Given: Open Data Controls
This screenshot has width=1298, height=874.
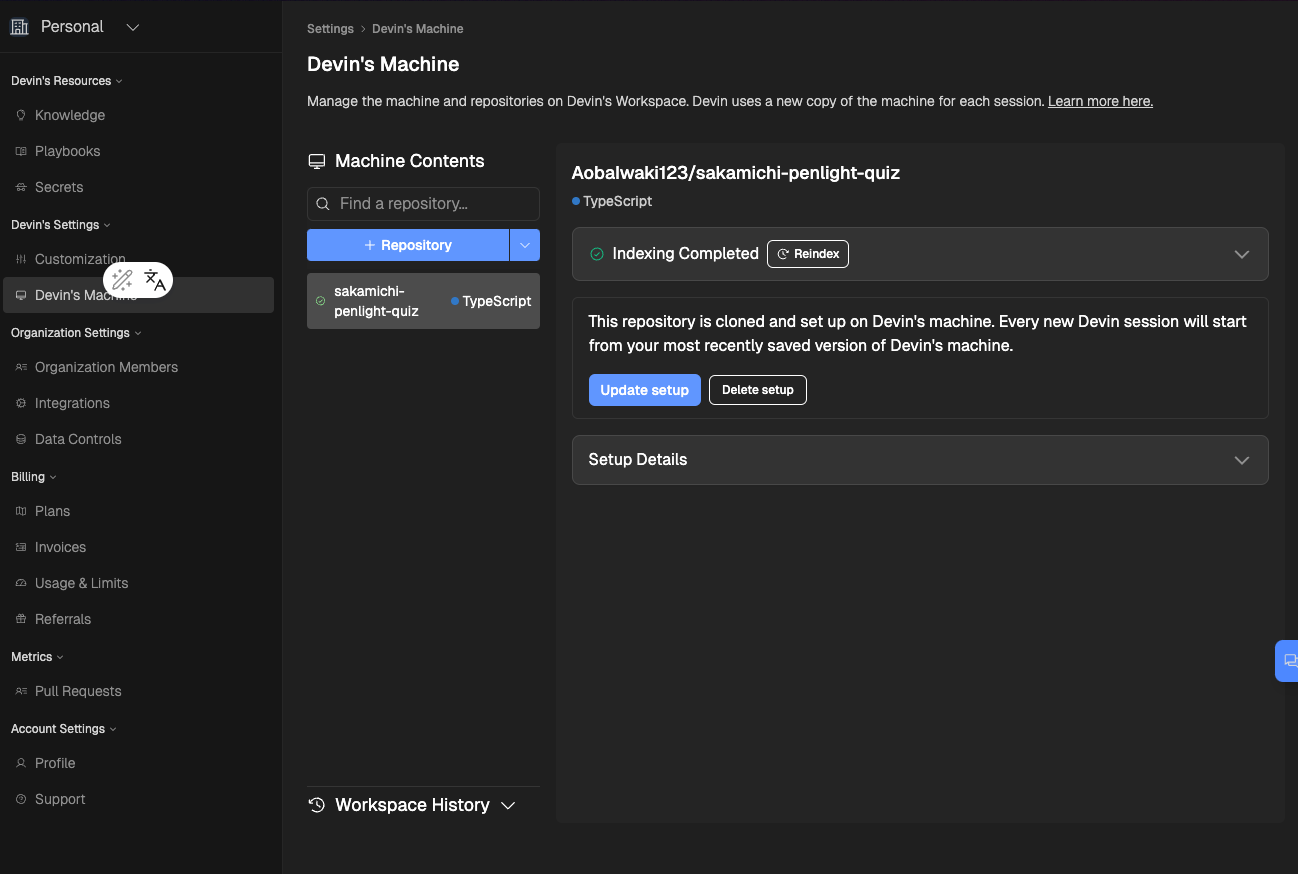Looking at the screenshot, I should pos(78,439).
